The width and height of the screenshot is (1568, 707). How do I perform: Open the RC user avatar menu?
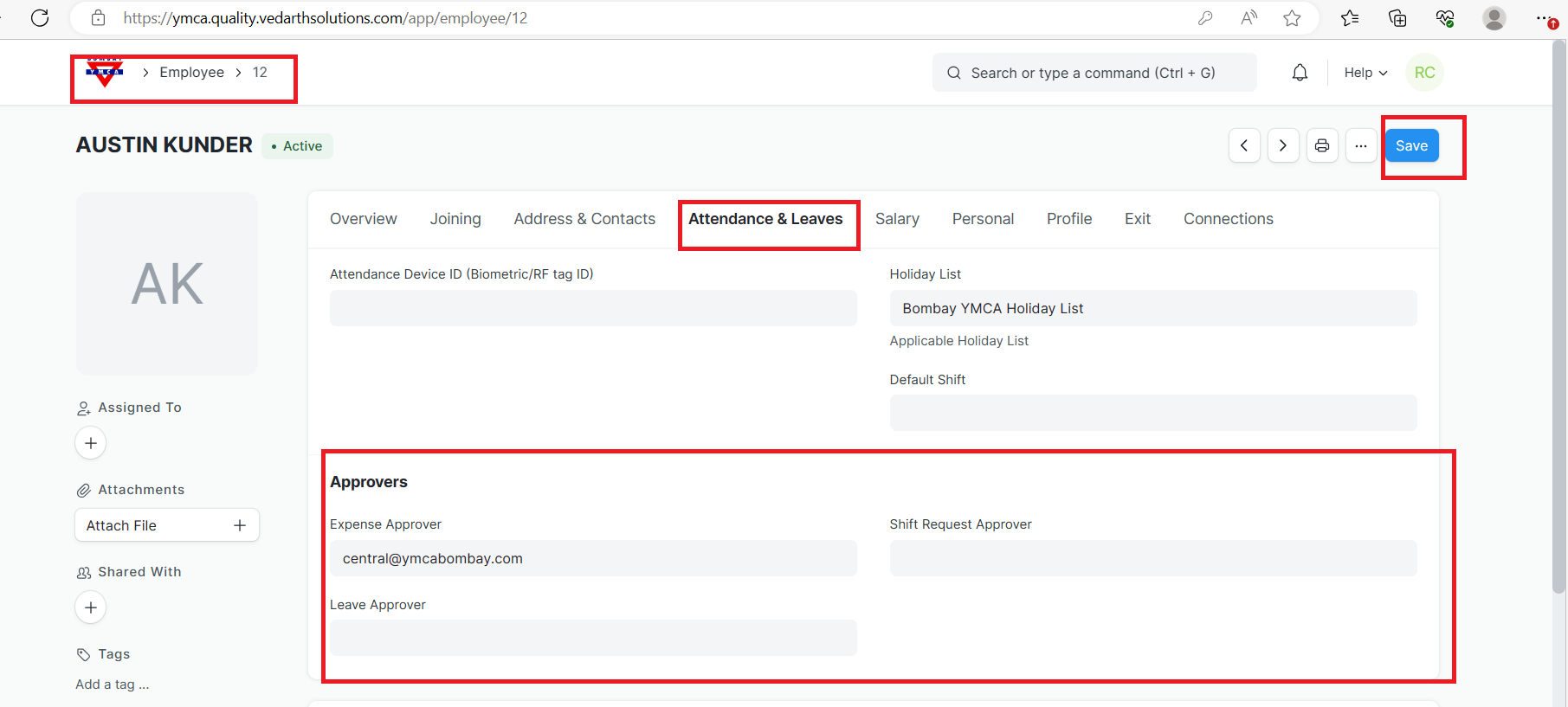click(x=1424, y=73)
